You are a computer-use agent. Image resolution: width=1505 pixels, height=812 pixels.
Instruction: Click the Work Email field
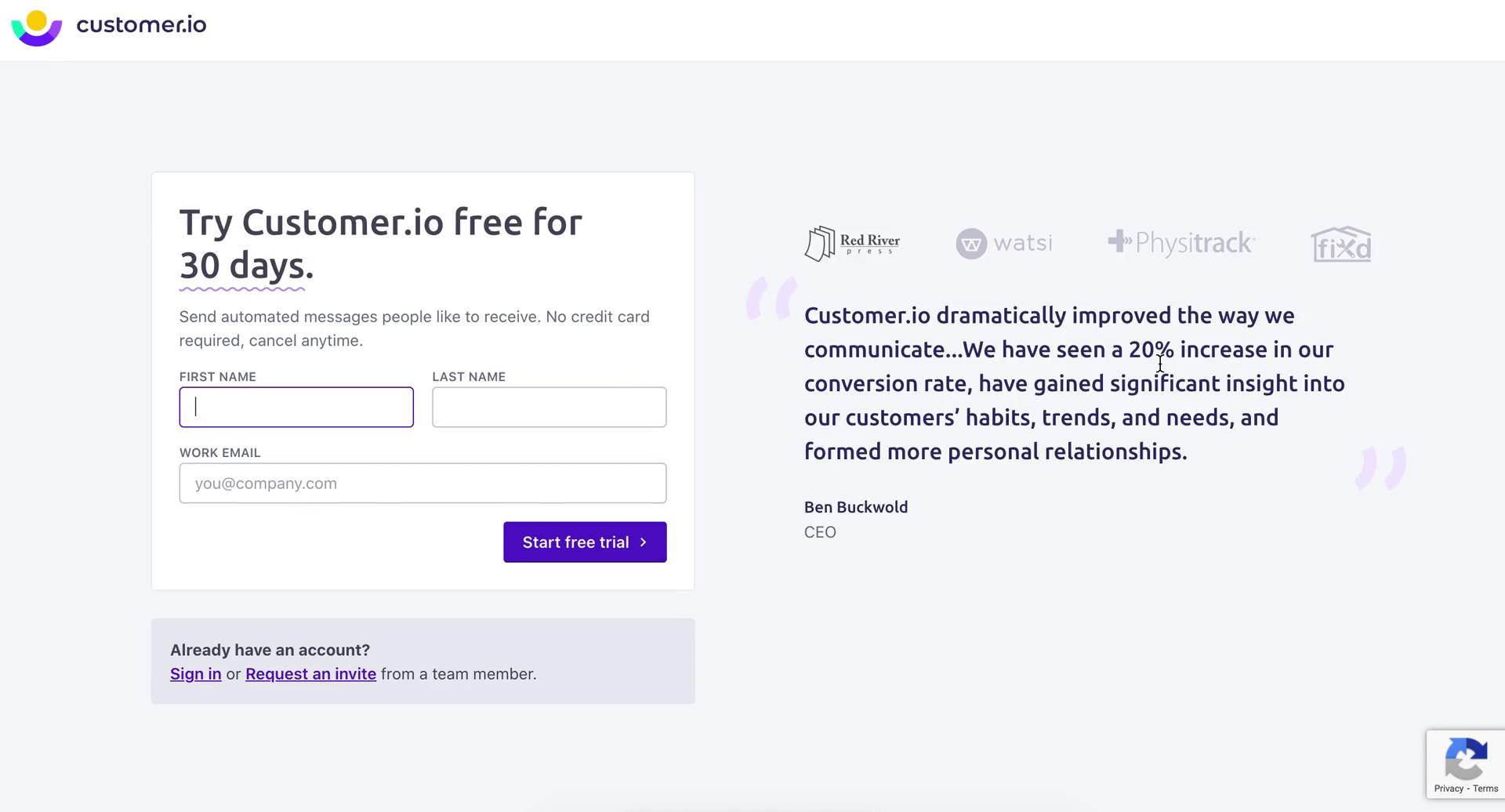coord(422,483)
